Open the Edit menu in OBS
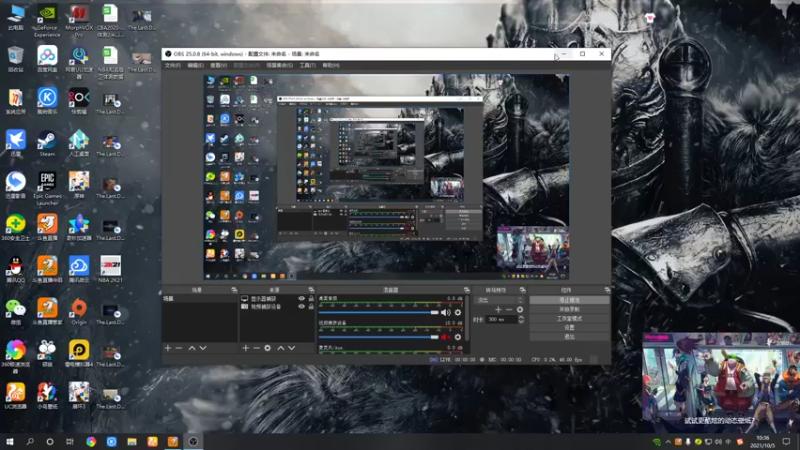 [x=195, y=65]
